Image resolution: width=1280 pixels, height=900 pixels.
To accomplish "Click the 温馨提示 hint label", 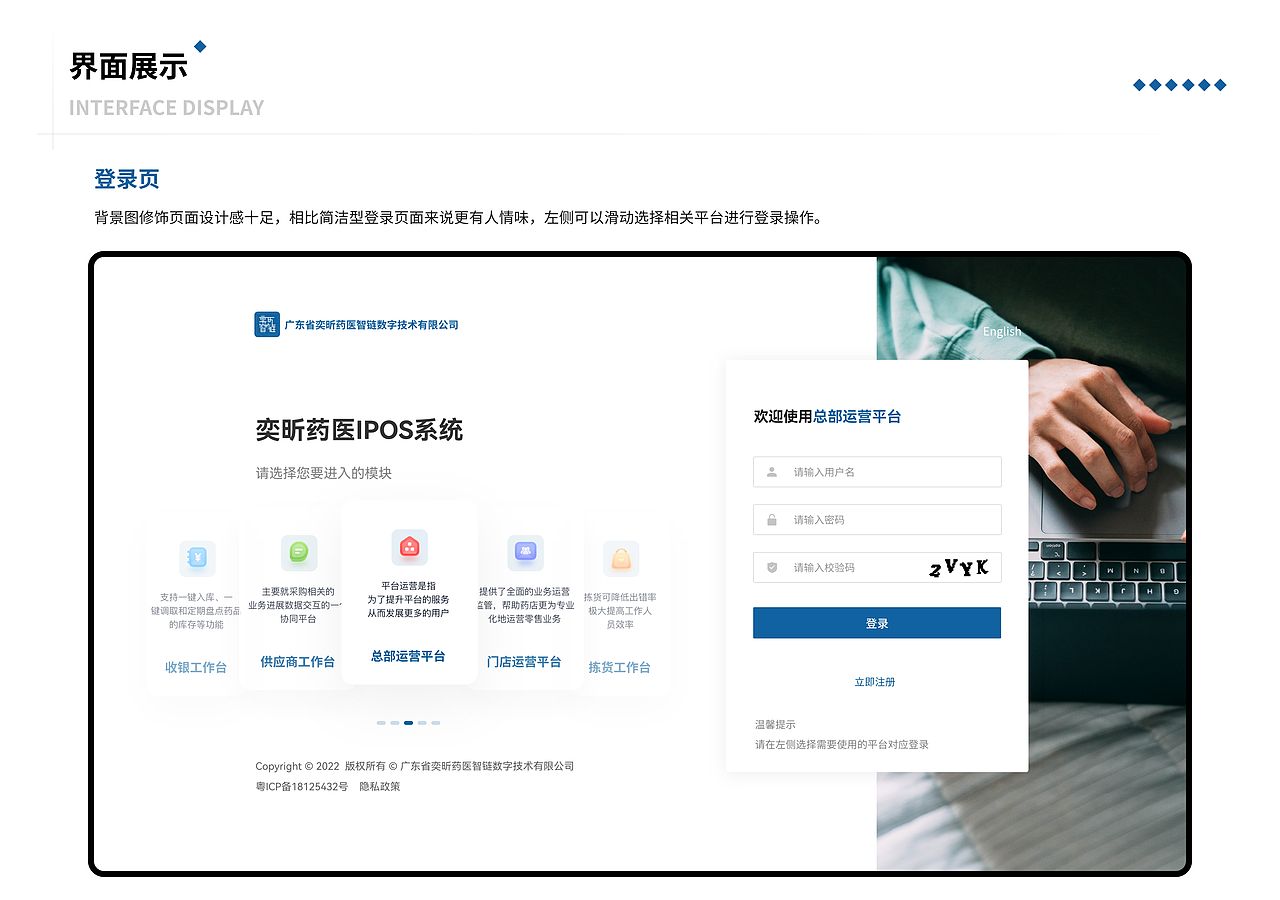I will point(775,724).
